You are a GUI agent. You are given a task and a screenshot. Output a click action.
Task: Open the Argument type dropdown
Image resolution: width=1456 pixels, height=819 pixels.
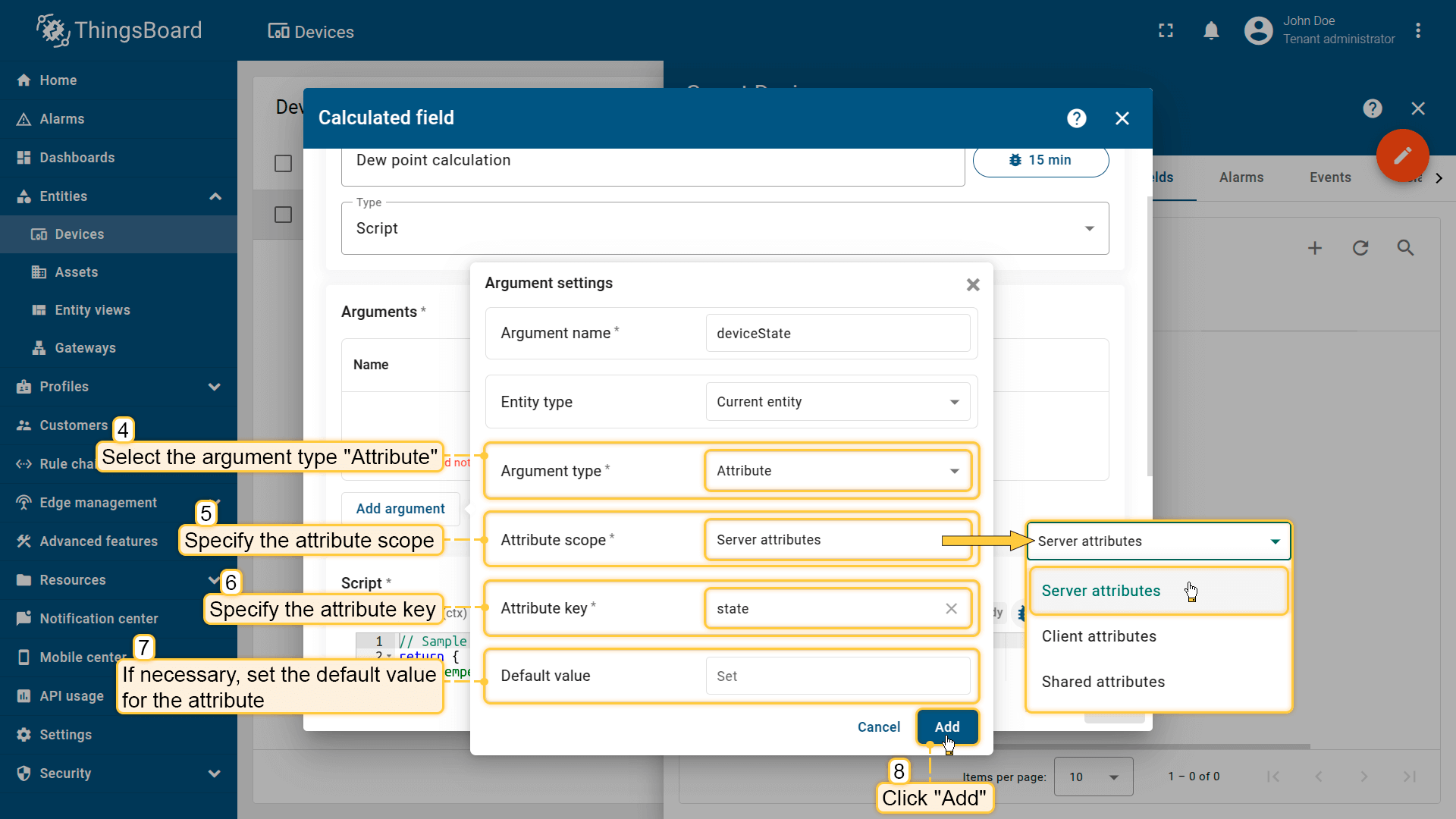837,471
